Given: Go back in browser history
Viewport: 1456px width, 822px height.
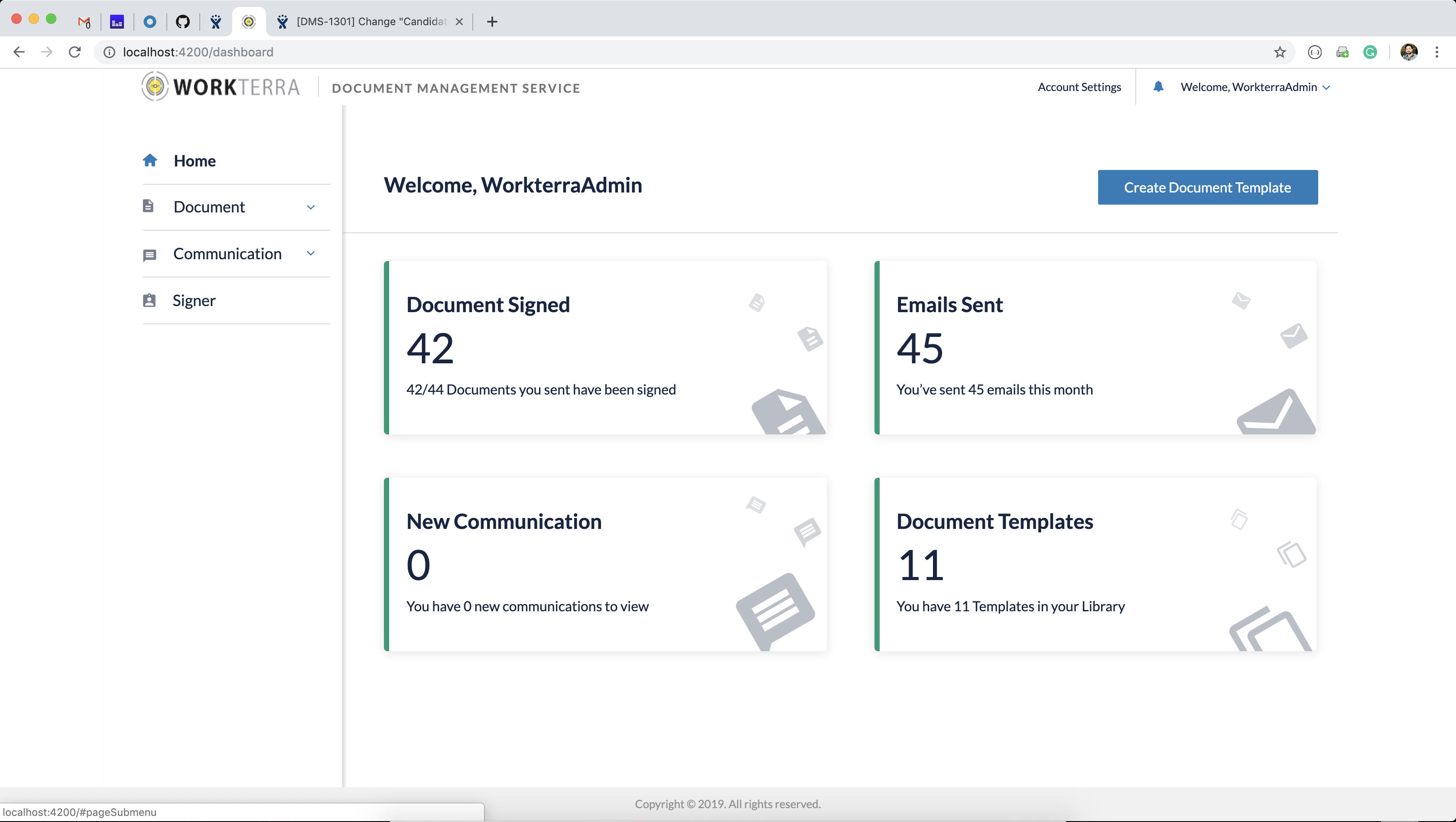Looking at the screenshot, I should 19,52.
